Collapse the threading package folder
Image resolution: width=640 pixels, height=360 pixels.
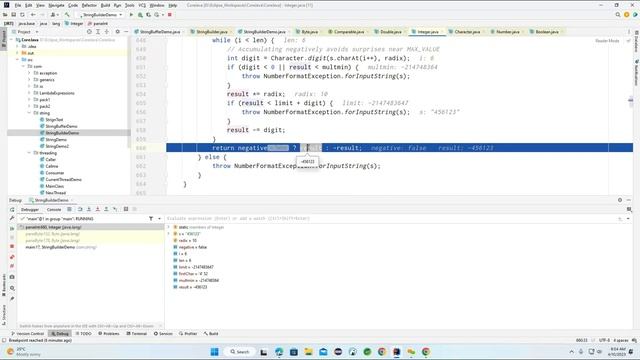point(29,153)
